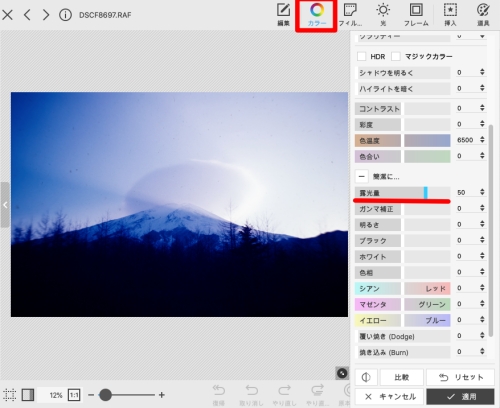Zoom out with the minus button
Viewport: 500px width, 408px height.
click(91, 395)
